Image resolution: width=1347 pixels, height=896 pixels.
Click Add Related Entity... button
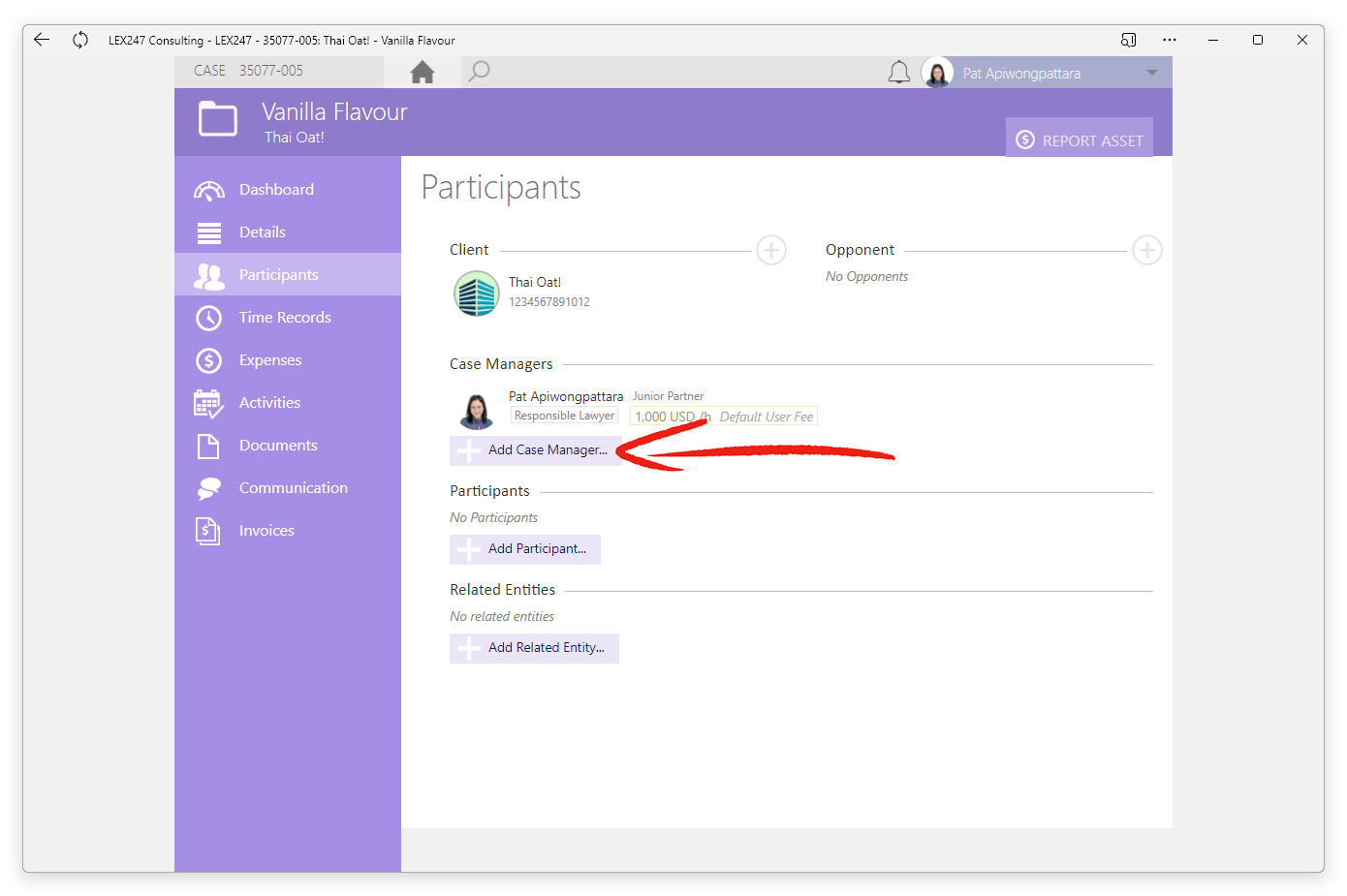534,648
